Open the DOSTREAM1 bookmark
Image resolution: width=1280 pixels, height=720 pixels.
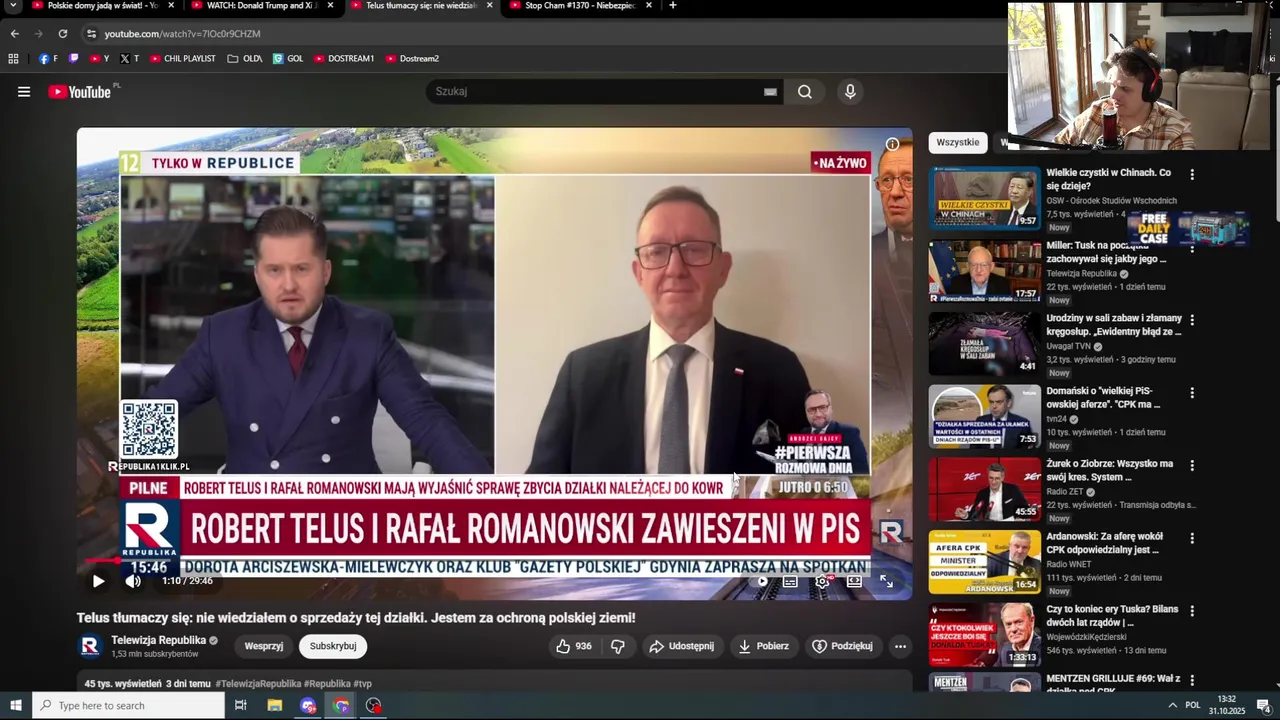343,59
